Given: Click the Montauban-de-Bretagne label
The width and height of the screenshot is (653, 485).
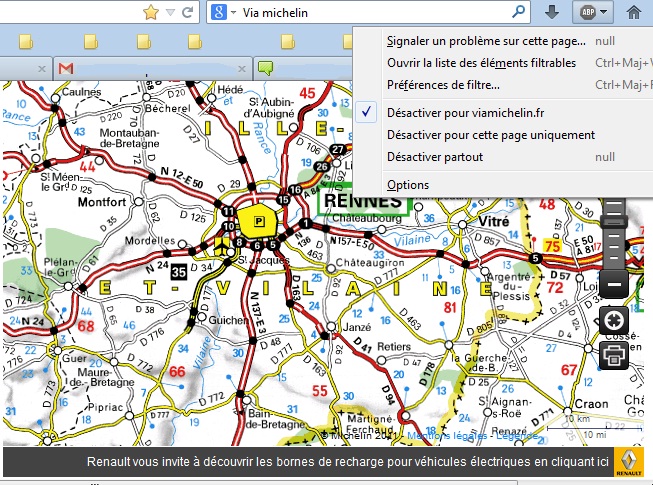Looking at the screenshot, I should click(x=130, y=138).
